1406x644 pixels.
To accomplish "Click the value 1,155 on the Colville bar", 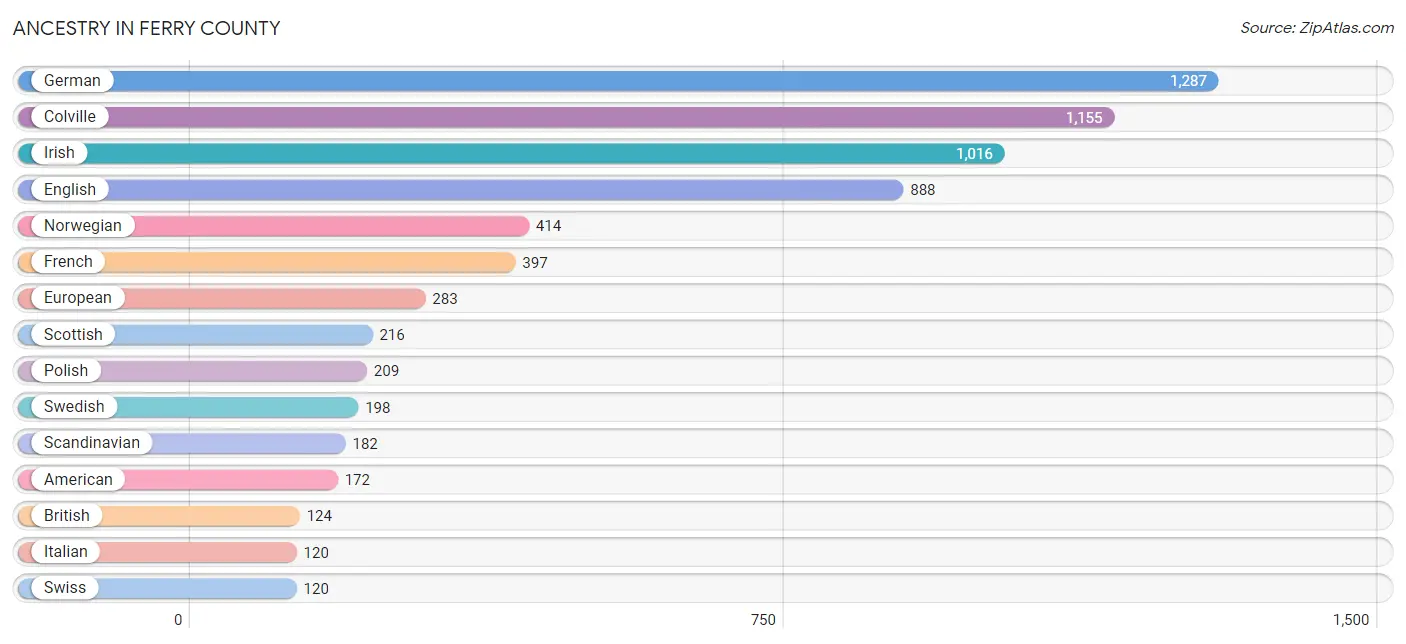I will (1084, 118).
